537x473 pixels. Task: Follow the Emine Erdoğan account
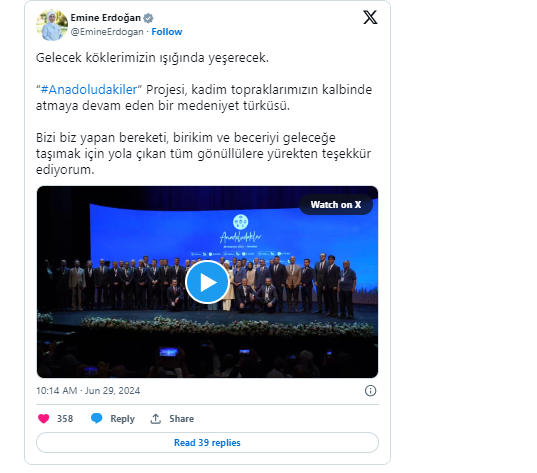[167, 32]
